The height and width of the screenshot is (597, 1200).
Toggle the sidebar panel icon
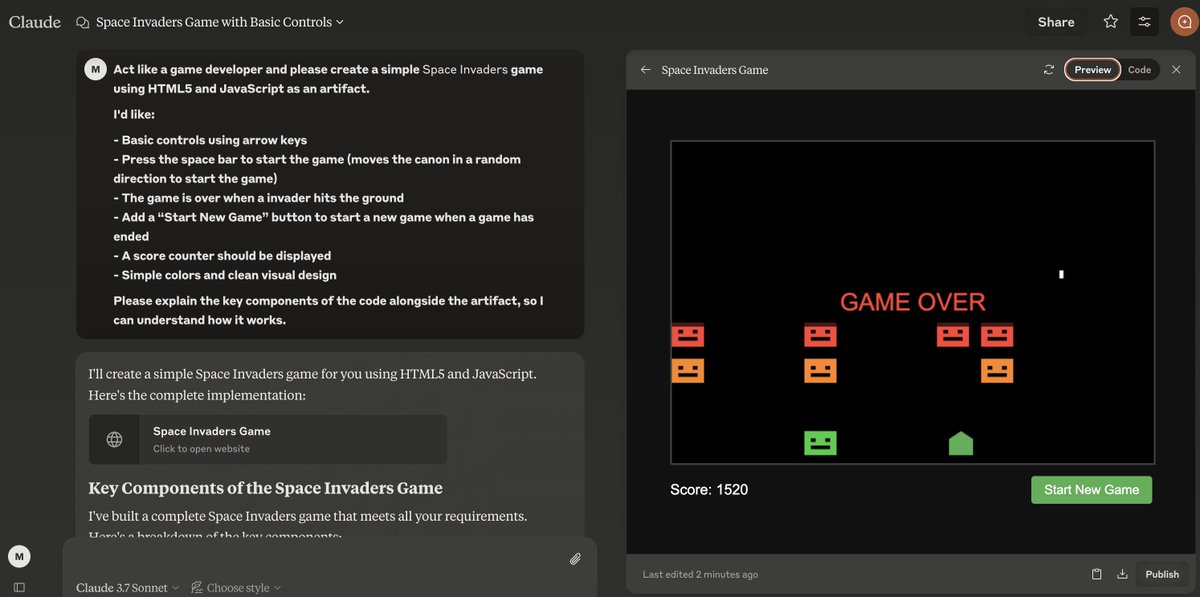(x=19, y=587)
